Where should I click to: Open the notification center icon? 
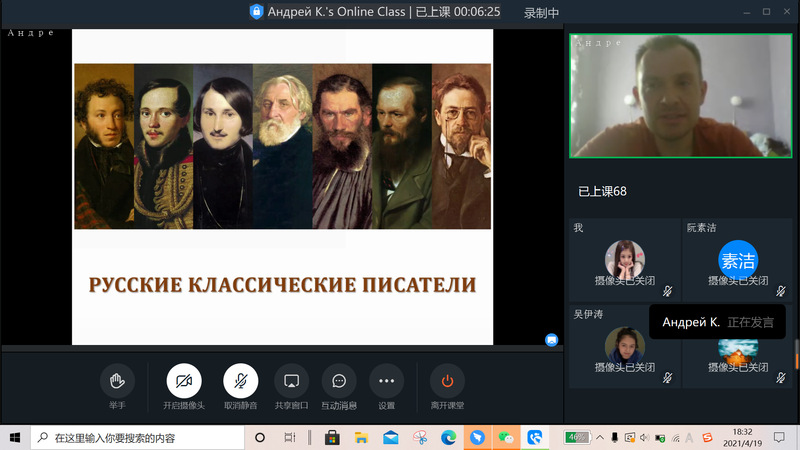pos(779,438)
